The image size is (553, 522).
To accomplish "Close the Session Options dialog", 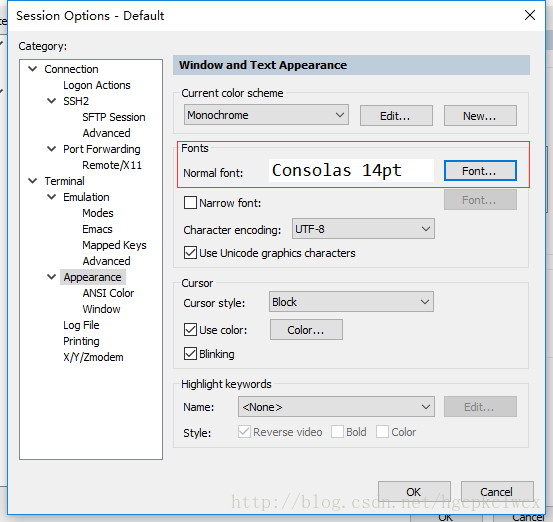I will tap(530, 16).
